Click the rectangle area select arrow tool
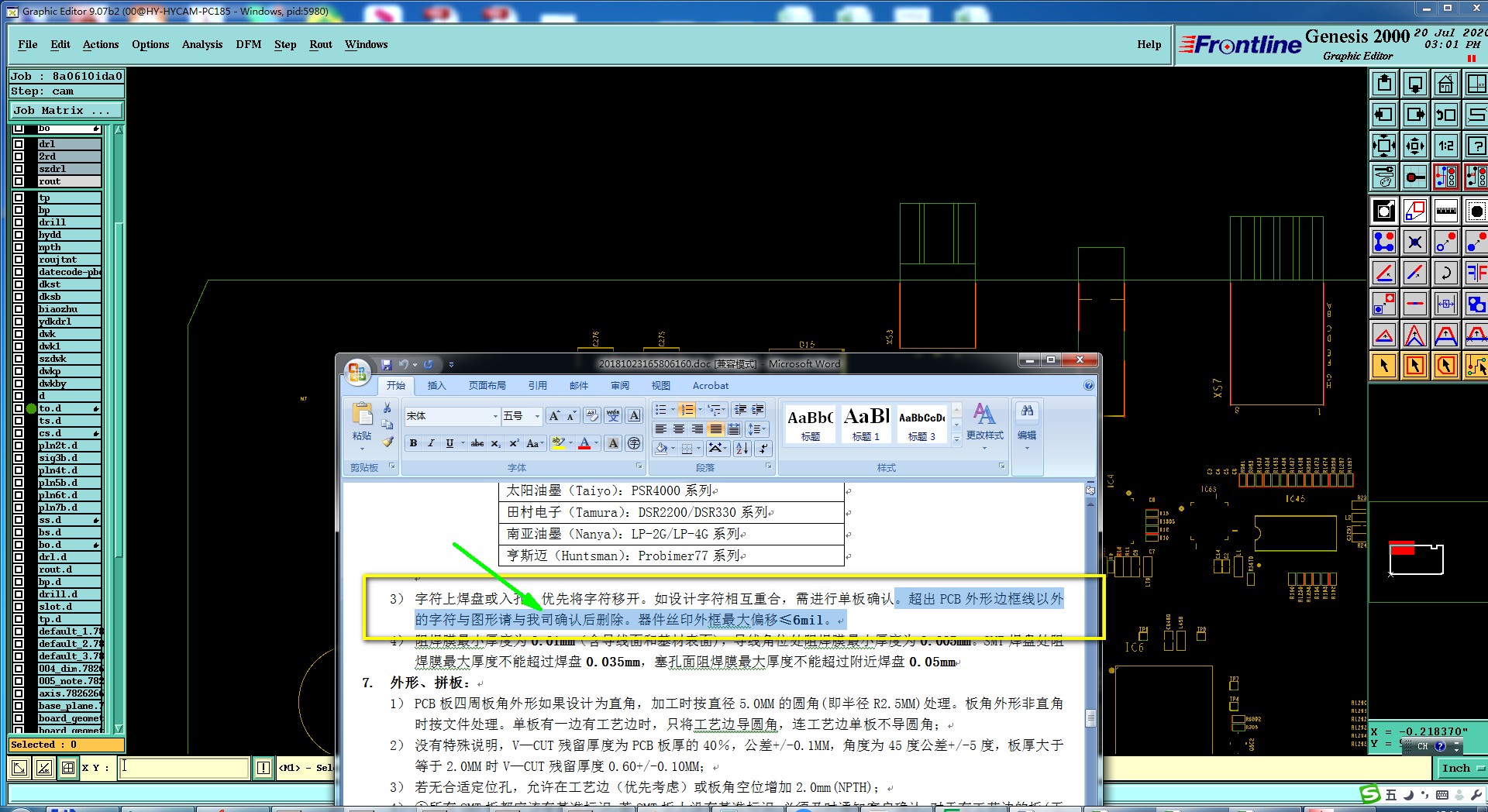The width and height of the screenshot is (1488, 812). [1415, 366]
